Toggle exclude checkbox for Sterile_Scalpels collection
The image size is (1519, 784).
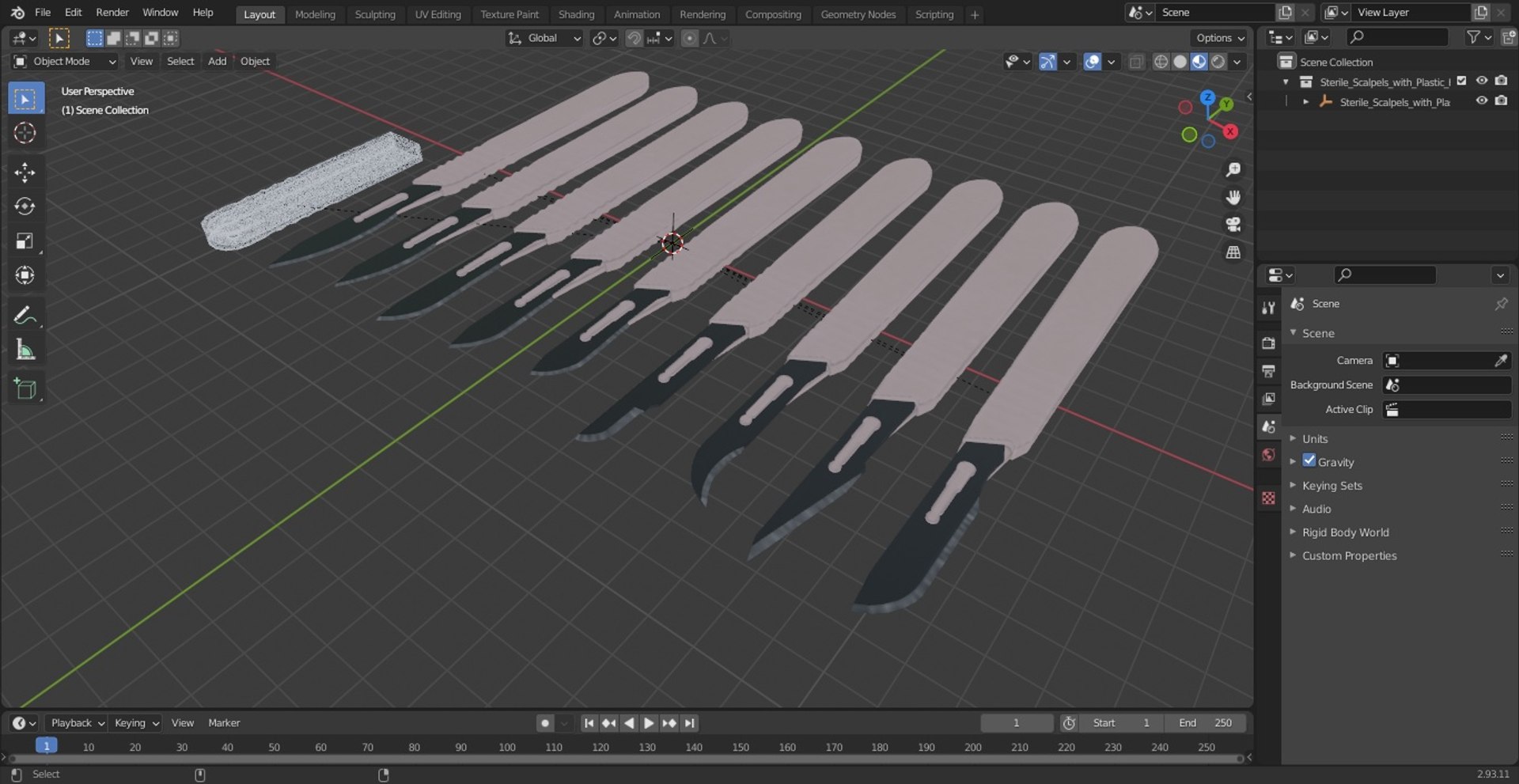[x=1462, y=81]
